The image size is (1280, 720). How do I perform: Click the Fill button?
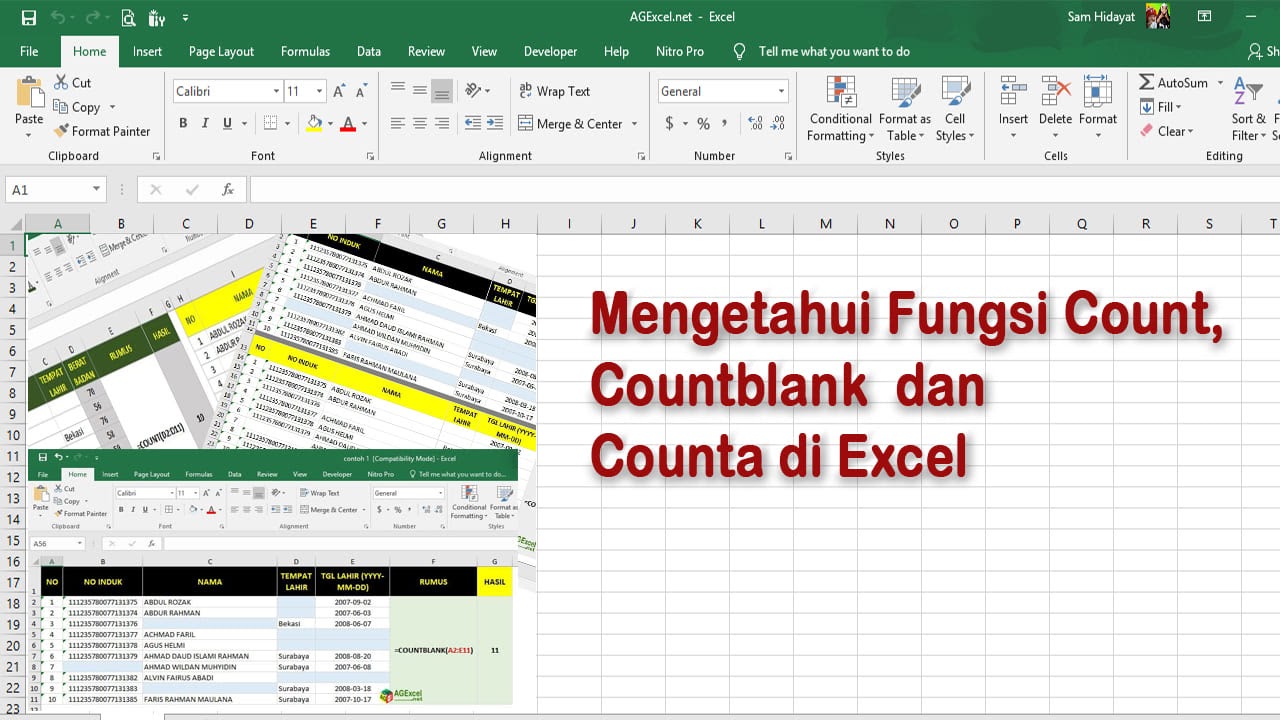tap(1160, 107)
